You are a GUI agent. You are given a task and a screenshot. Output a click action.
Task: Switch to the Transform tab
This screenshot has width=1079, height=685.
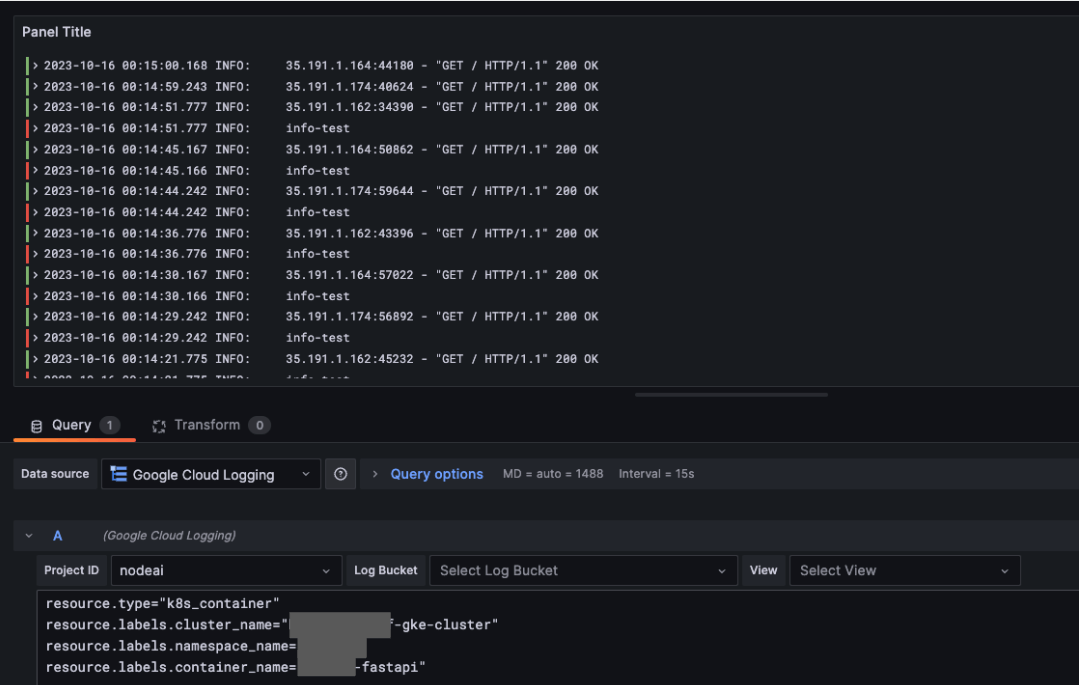(x=211, y=425)
